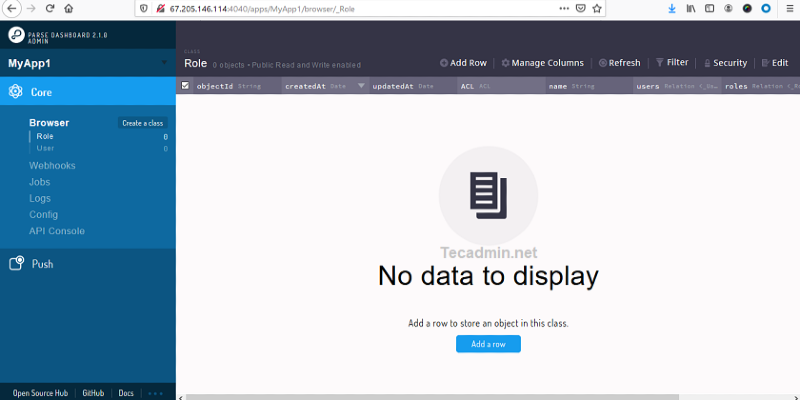Click the createdAt column sort arrow

pos(362,86)
